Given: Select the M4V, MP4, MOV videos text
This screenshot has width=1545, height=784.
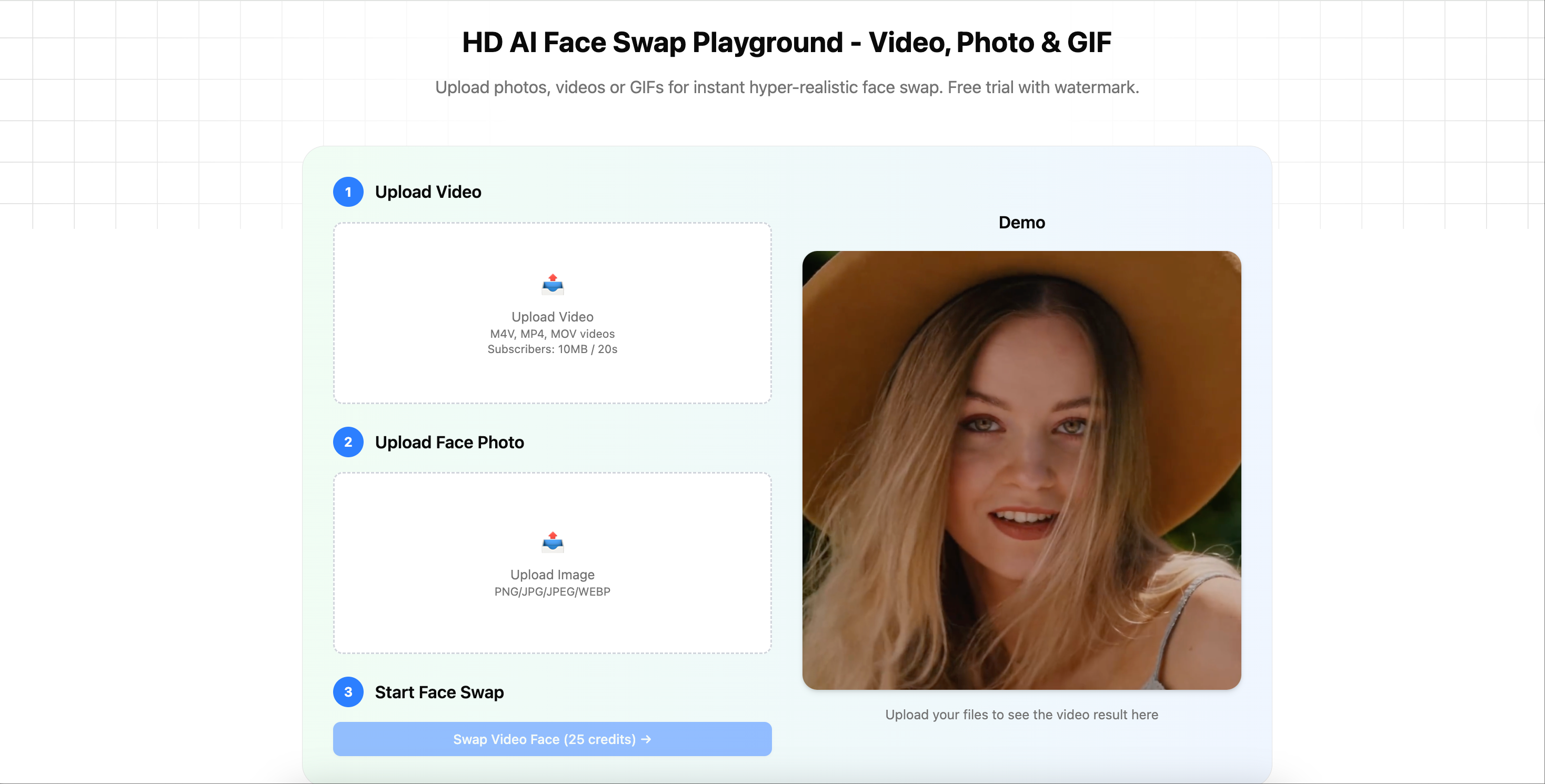Looking at the screenshot, I should click(x=553, y=334).
